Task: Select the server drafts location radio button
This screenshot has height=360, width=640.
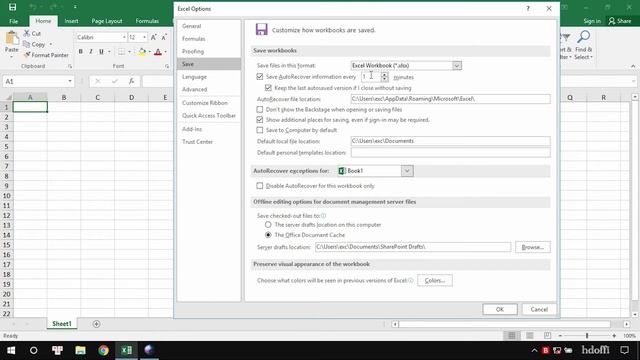Action: pyautogui.click(x=268, y=224)
